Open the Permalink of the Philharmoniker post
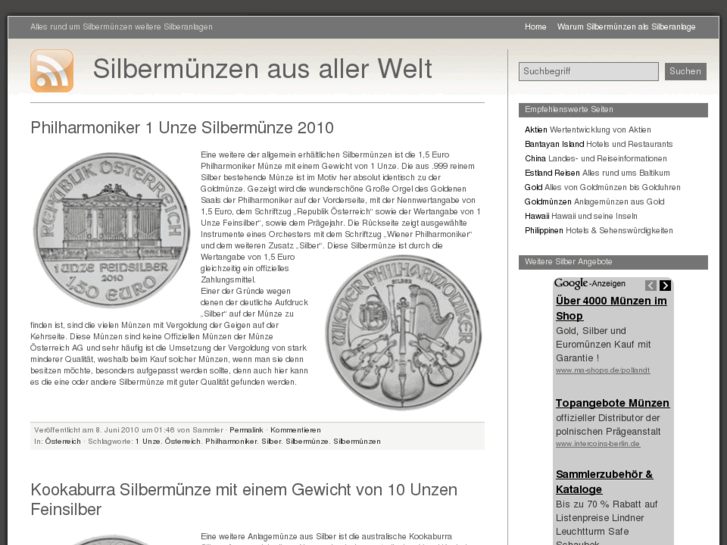Image resolution: width=727 pixels, height=545 pixels. (246, 430)
